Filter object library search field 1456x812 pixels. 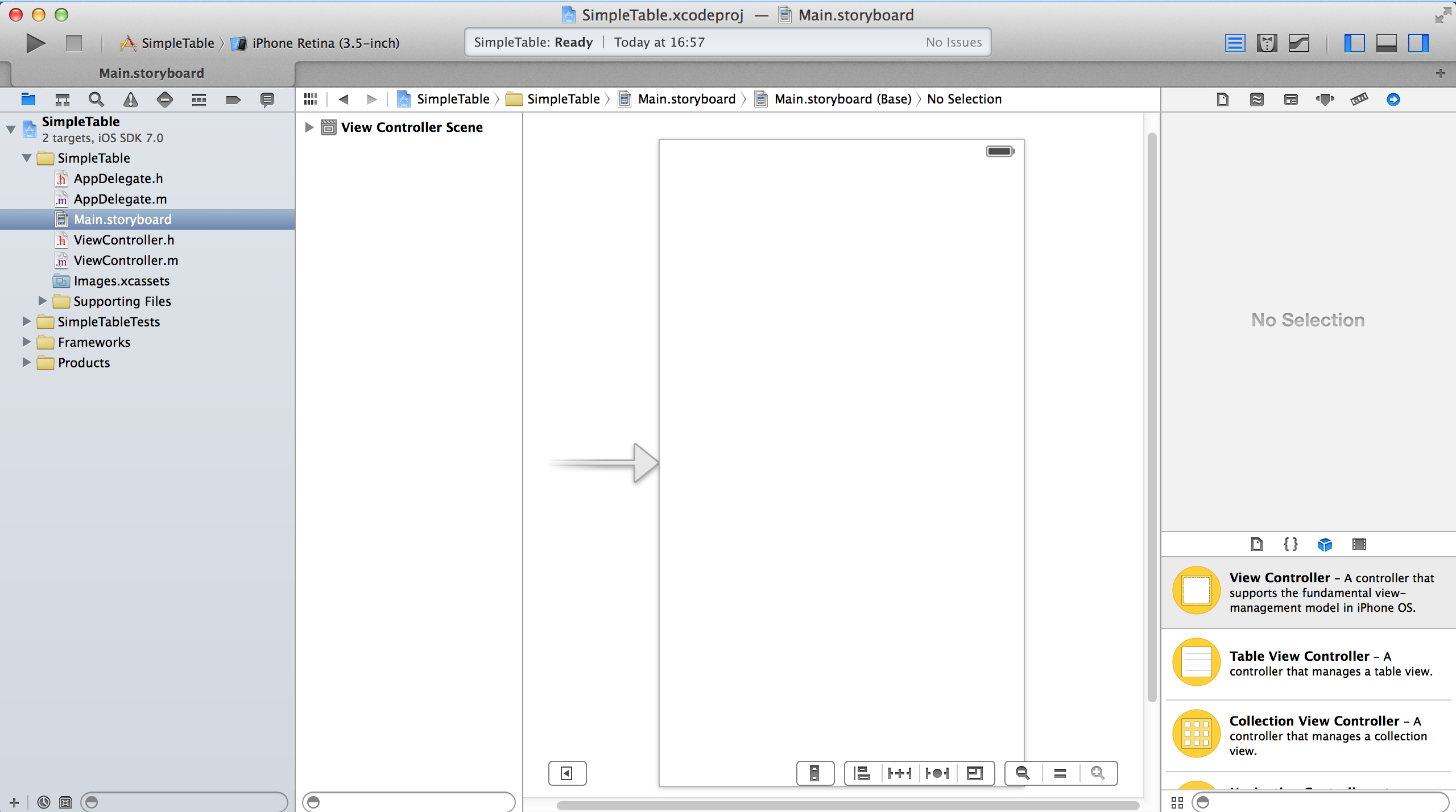(x=1320, y=802)
